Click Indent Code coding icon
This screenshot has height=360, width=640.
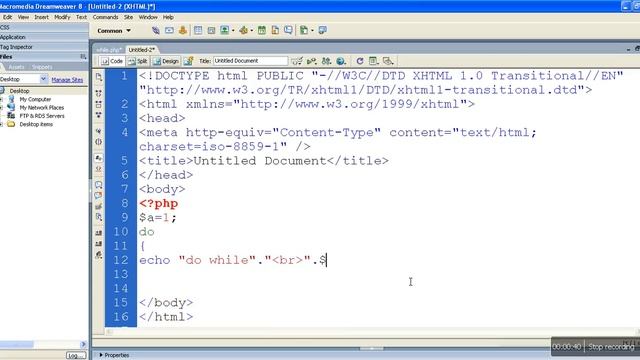tap(99, 233)
